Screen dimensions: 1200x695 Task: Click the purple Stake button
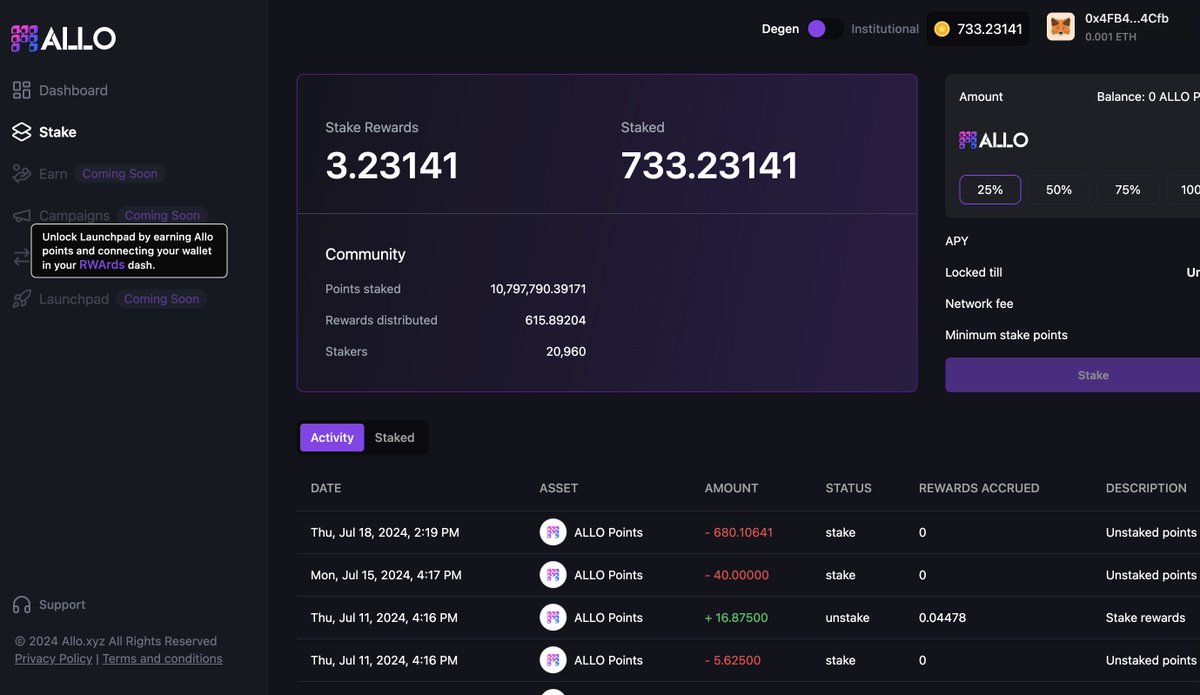coord(1072,375)
